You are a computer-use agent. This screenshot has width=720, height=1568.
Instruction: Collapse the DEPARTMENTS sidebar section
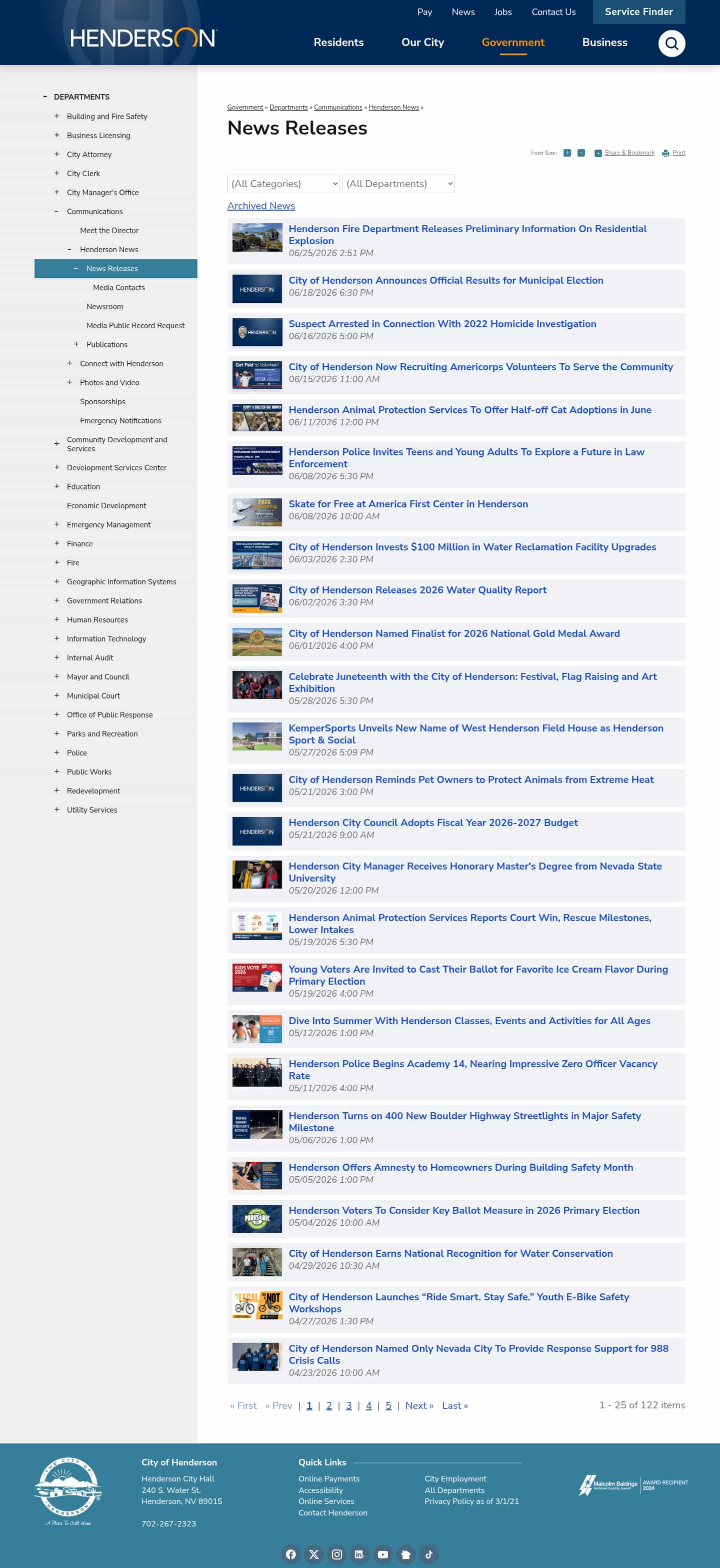[x=44, y=97]
